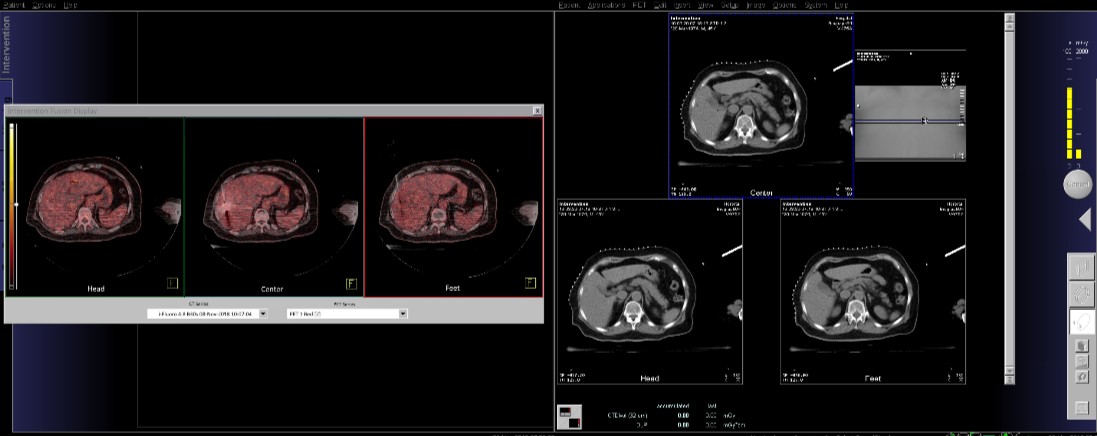Screen dimensions: 1097x436
Task: Close the Intervention Fusion Display window
Action: coord(537,111)
